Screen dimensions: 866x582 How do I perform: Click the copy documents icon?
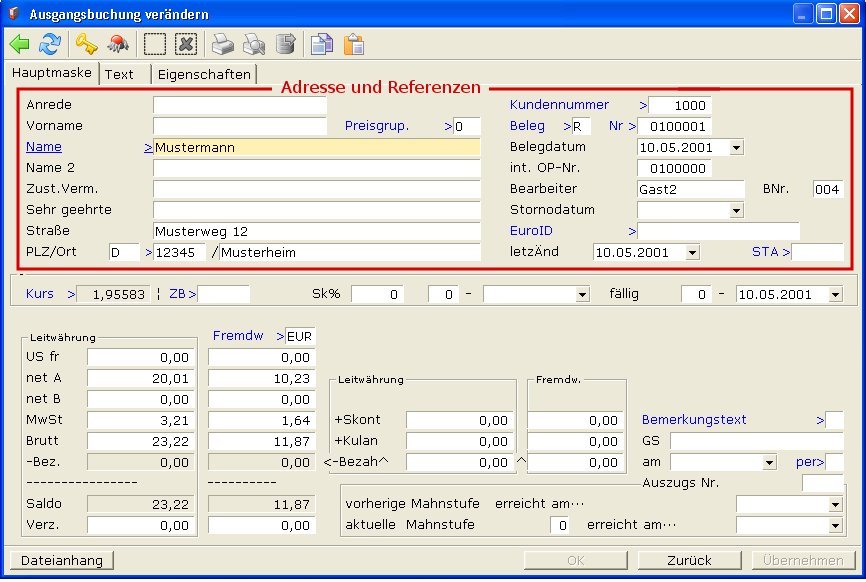[x=321, y=44]
